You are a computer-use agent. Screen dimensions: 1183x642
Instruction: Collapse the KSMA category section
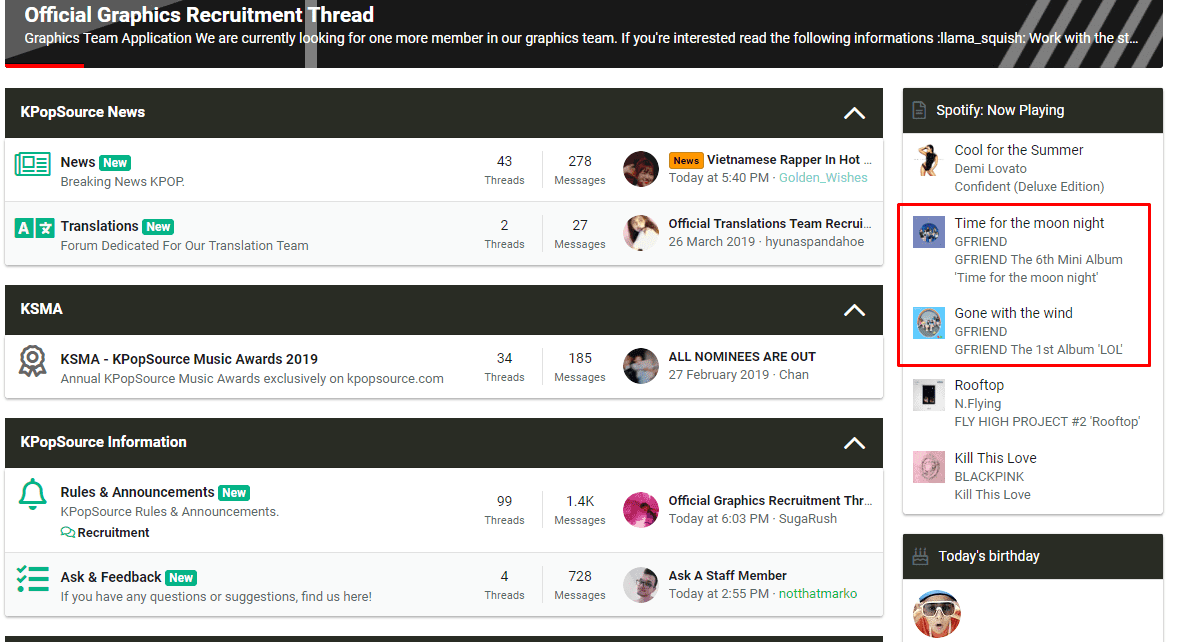(x=854, y=310)
